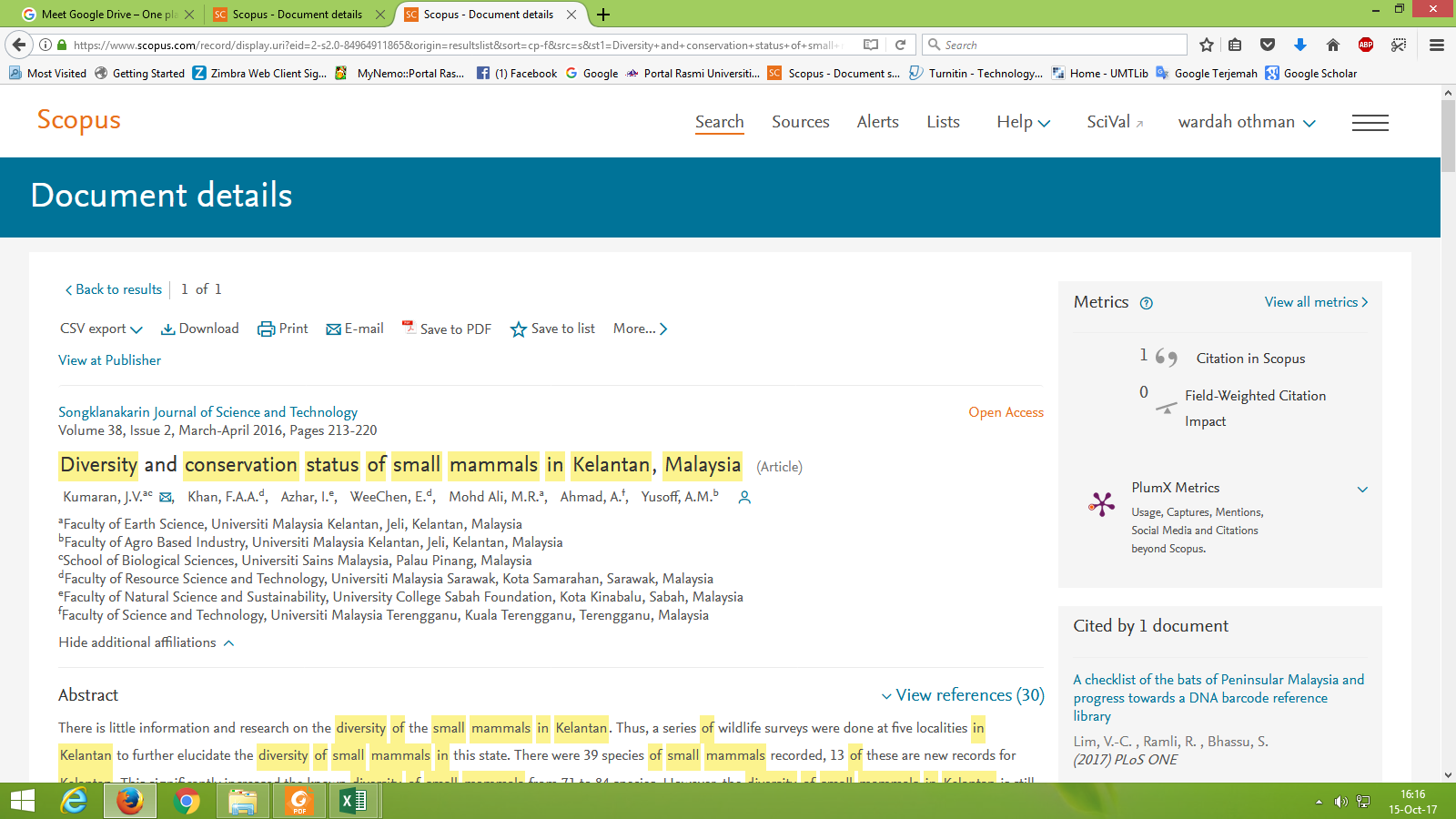
Task: Click email icon next to Kumaran, J.V.
Action: [166, 498]
